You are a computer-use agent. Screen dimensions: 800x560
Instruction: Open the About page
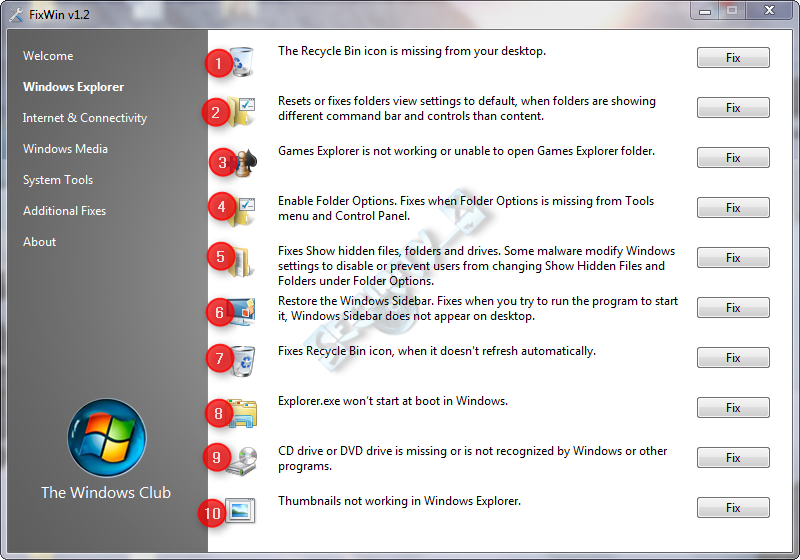(39, 242)
